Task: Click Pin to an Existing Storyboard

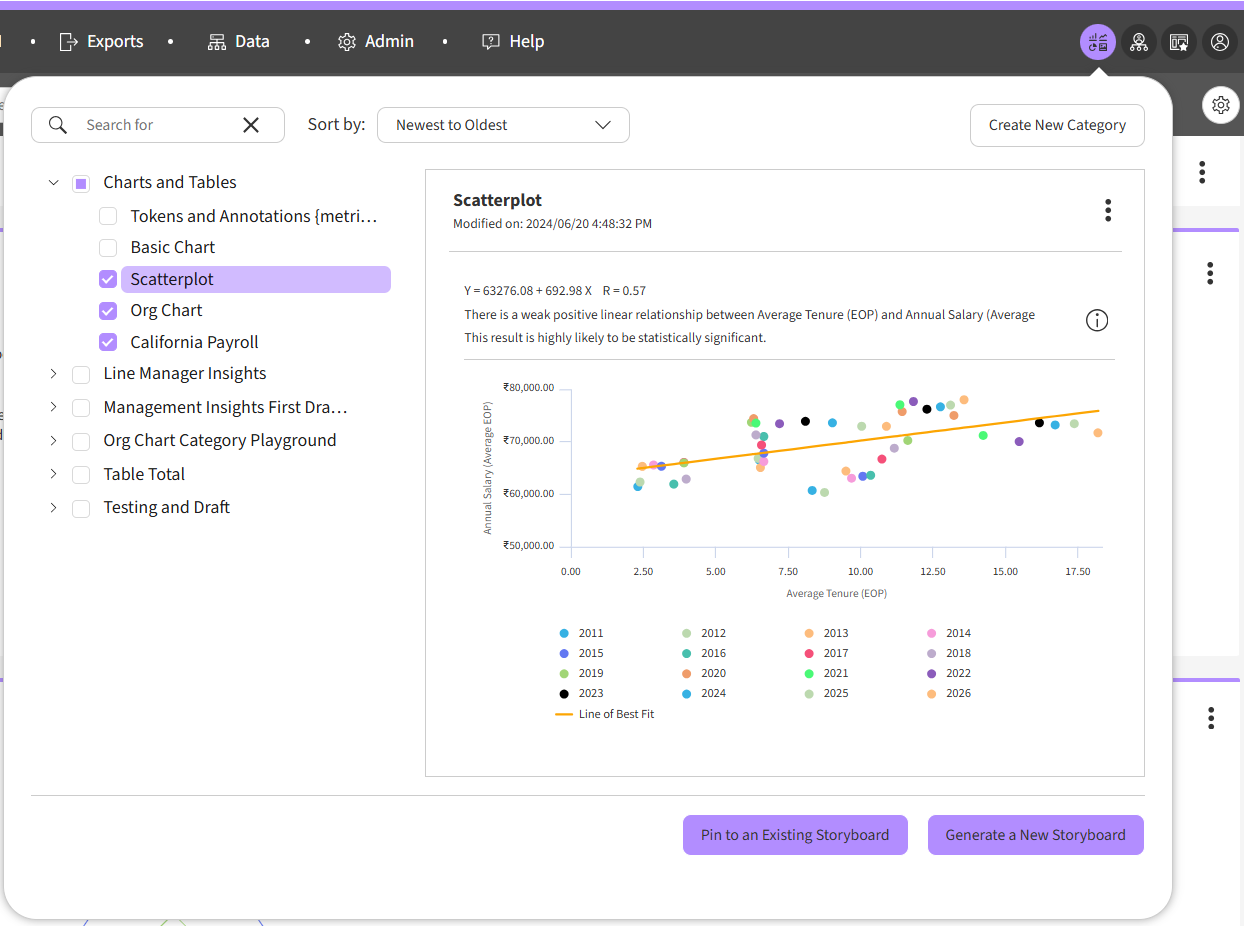Action: point(795,835)
